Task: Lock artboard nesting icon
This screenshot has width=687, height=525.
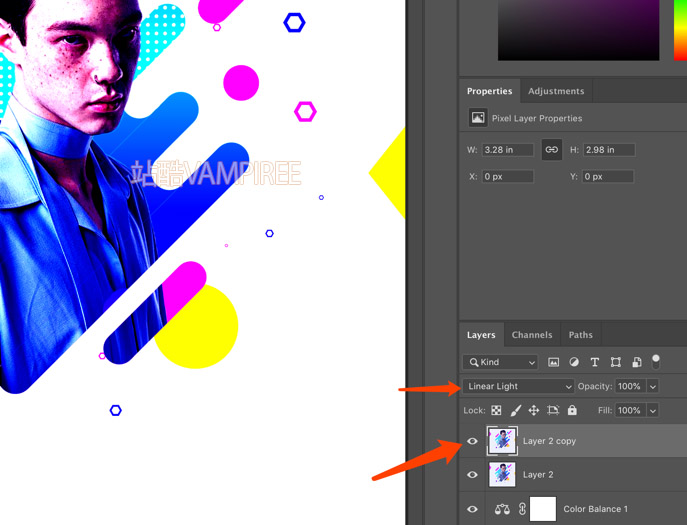Action: pyautogui.click(x=553, y=410)
